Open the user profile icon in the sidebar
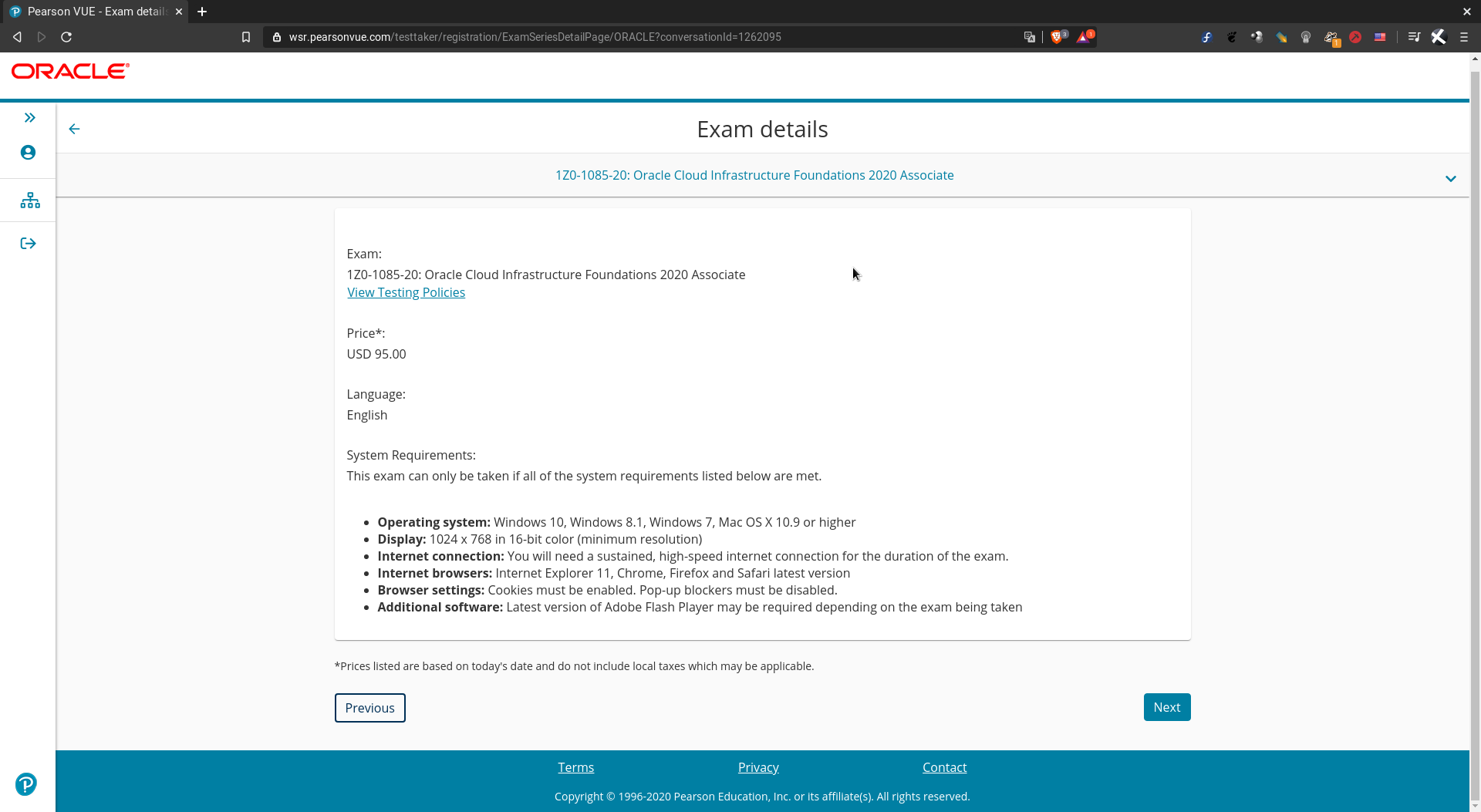 coord(28,152)
